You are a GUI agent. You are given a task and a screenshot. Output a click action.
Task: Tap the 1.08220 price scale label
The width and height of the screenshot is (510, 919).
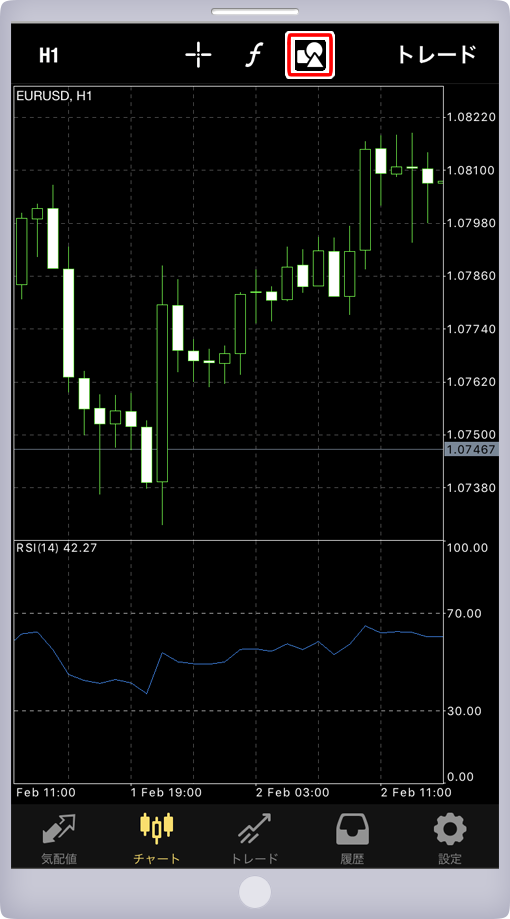471,117
